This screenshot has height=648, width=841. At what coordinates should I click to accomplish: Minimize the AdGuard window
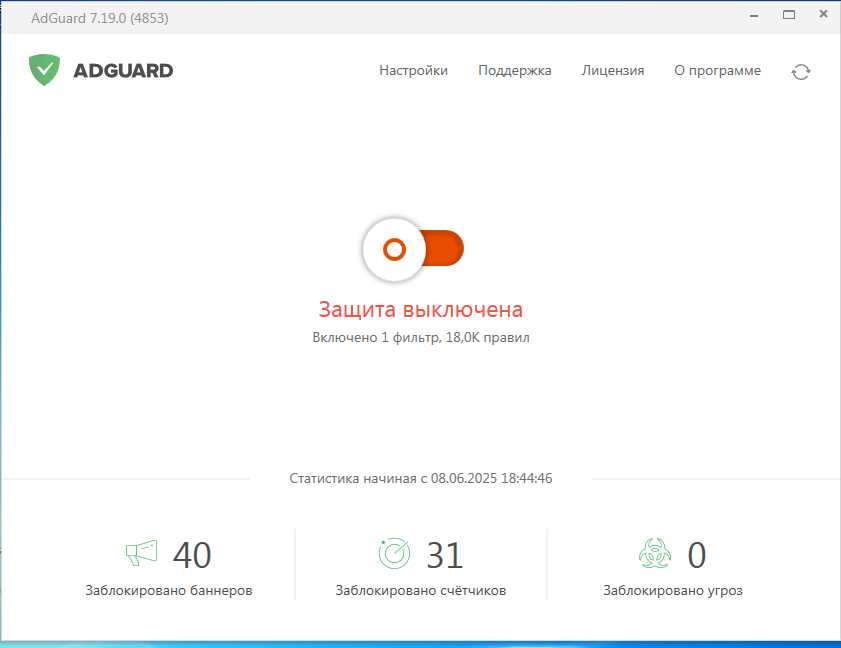pos(754,16)
